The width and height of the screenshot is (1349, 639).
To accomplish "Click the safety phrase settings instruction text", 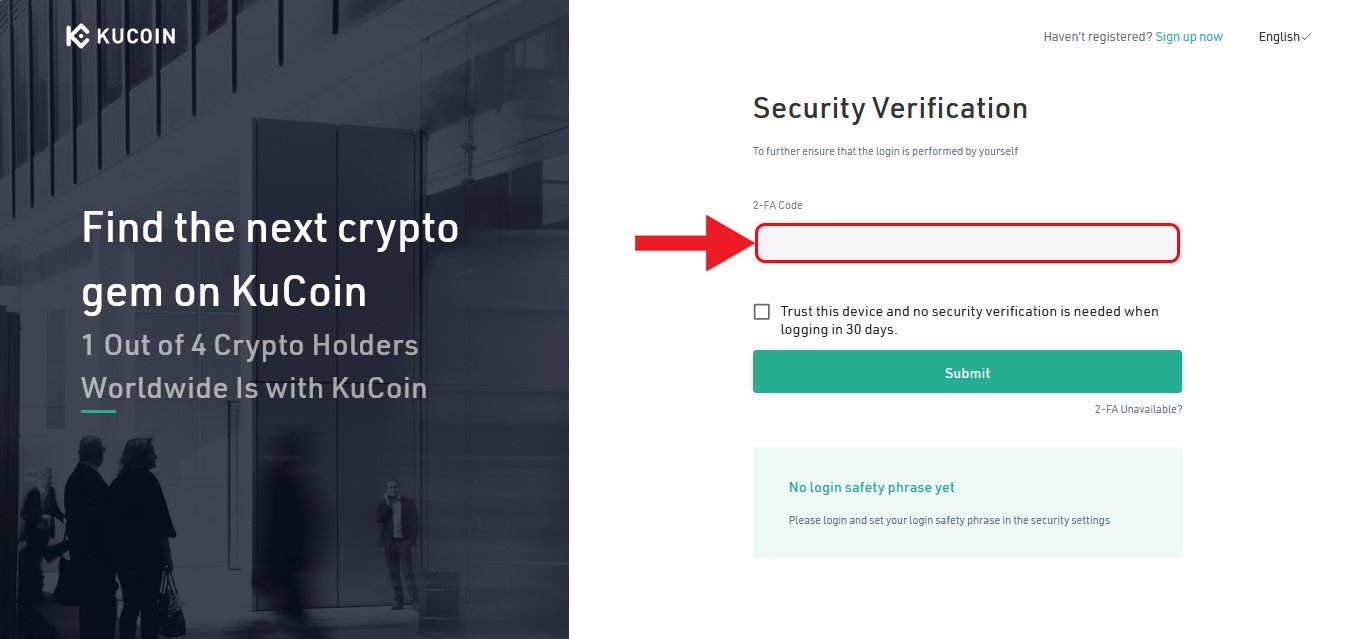I will (948, 520).
